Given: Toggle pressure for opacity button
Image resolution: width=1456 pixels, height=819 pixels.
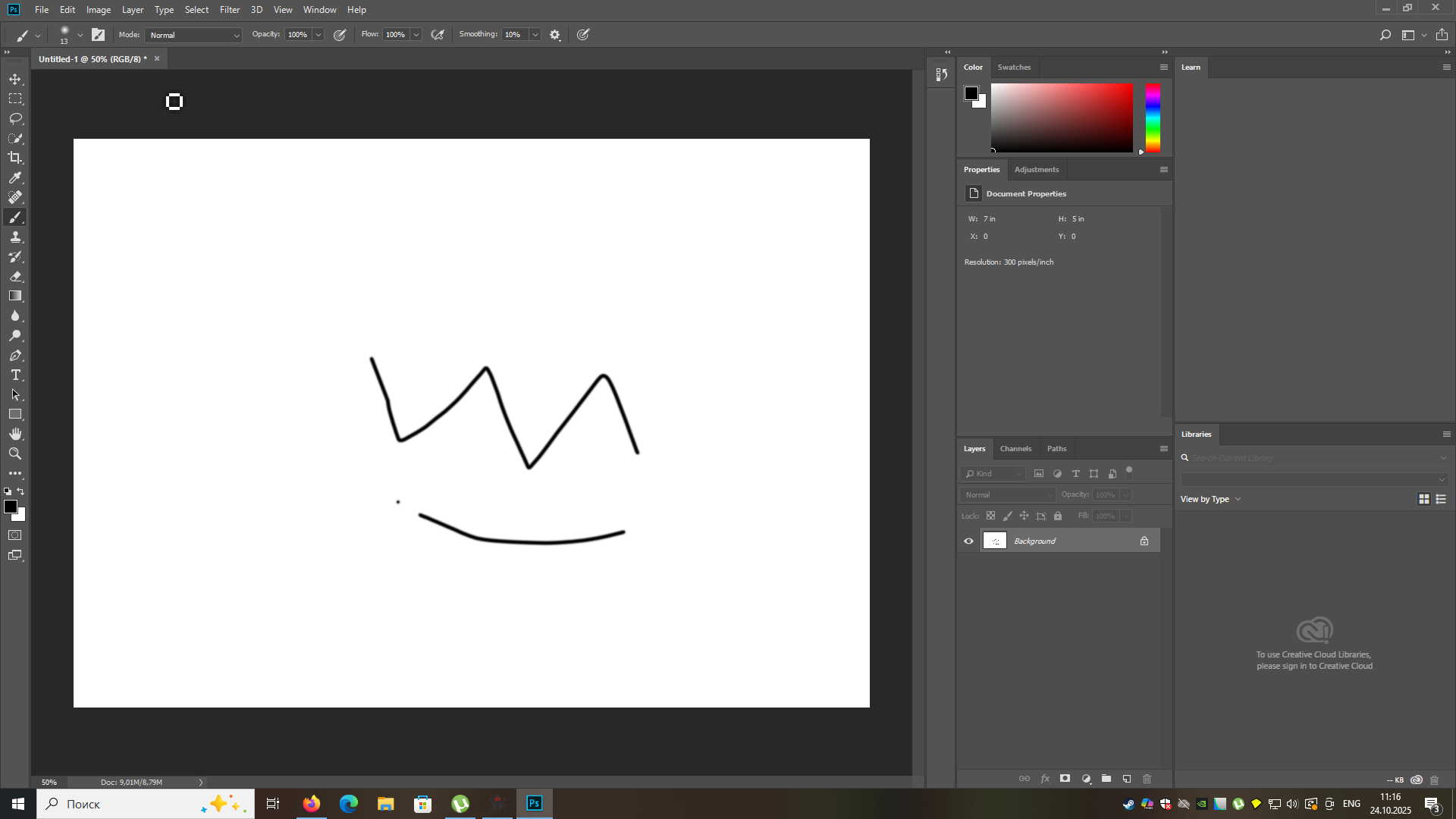Looking at the screenshot, I should (x=340, y=35).
